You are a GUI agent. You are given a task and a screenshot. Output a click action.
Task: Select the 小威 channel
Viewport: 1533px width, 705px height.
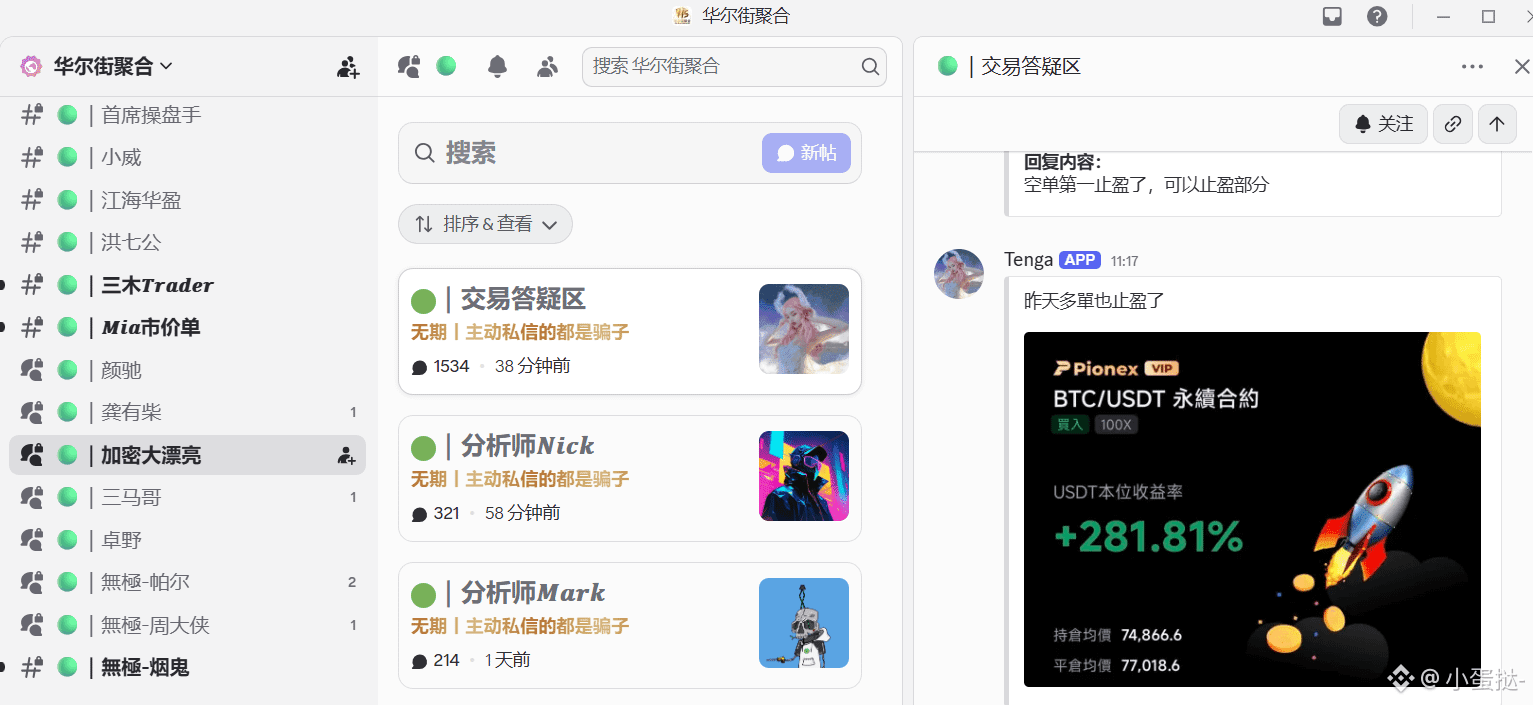187,157
